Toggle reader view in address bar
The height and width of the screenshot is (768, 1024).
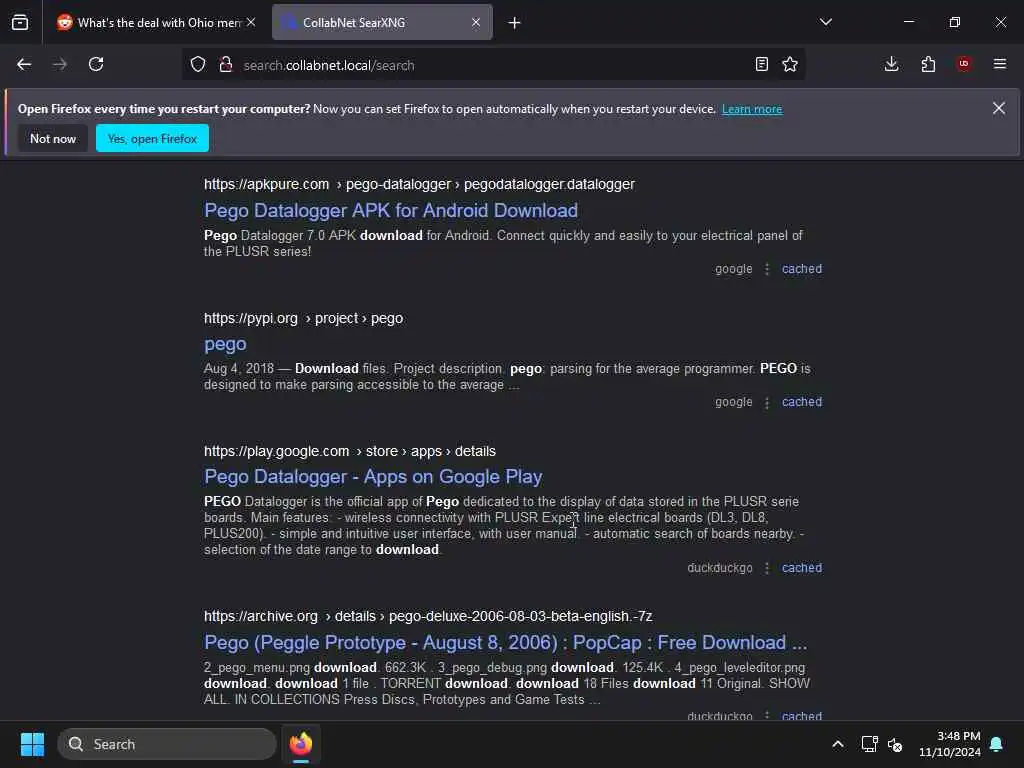coord(761,64)
